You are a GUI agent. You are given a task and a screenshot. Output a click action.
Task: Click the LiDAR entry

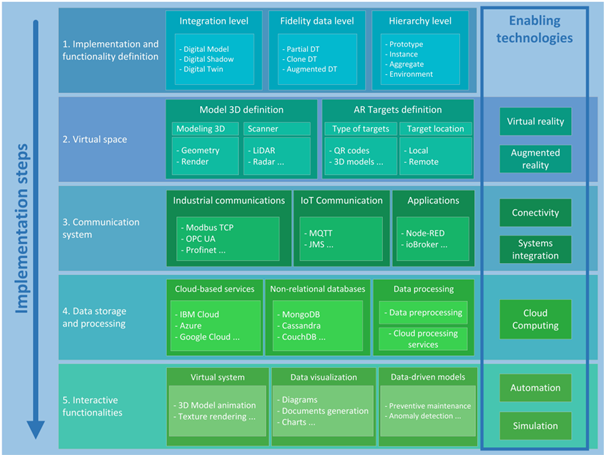pyautogui.click(x=262, y=151)
